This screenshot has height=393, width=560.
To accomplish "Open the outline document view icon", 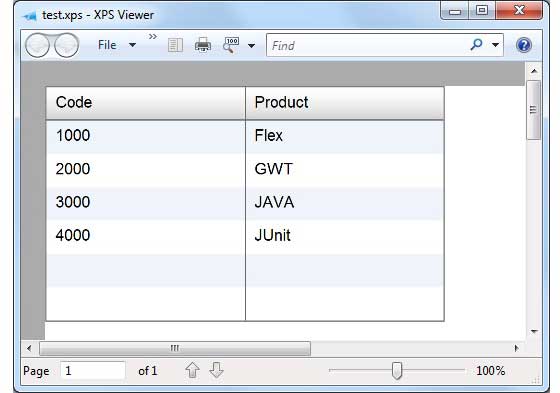I will 175,45.
